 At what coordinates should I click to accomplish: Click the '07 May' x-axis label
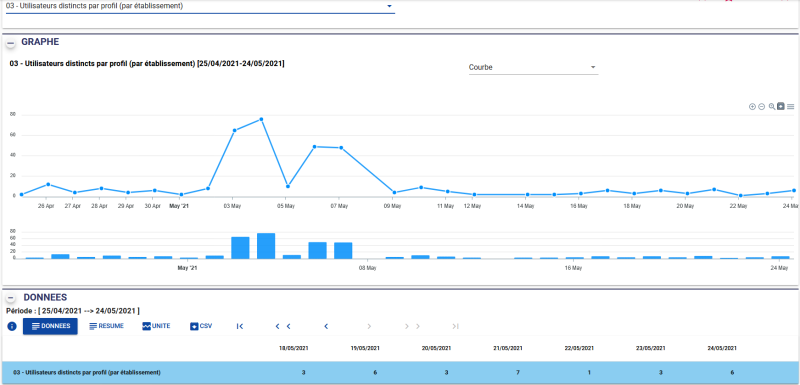pos(339,207)
